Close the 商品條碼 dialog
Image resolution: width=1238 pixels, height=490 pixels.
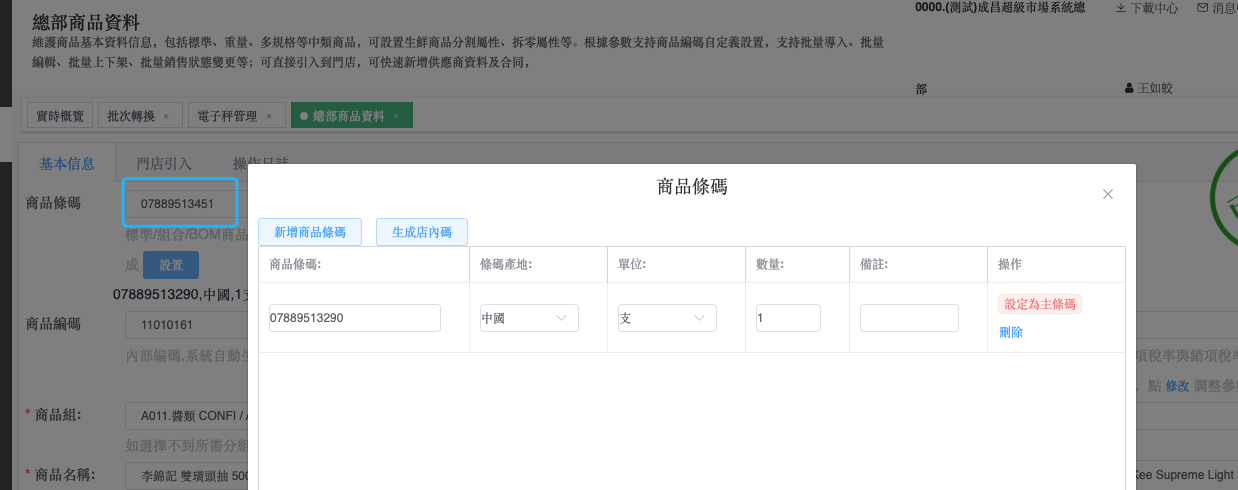click(x=1107, y=194)
